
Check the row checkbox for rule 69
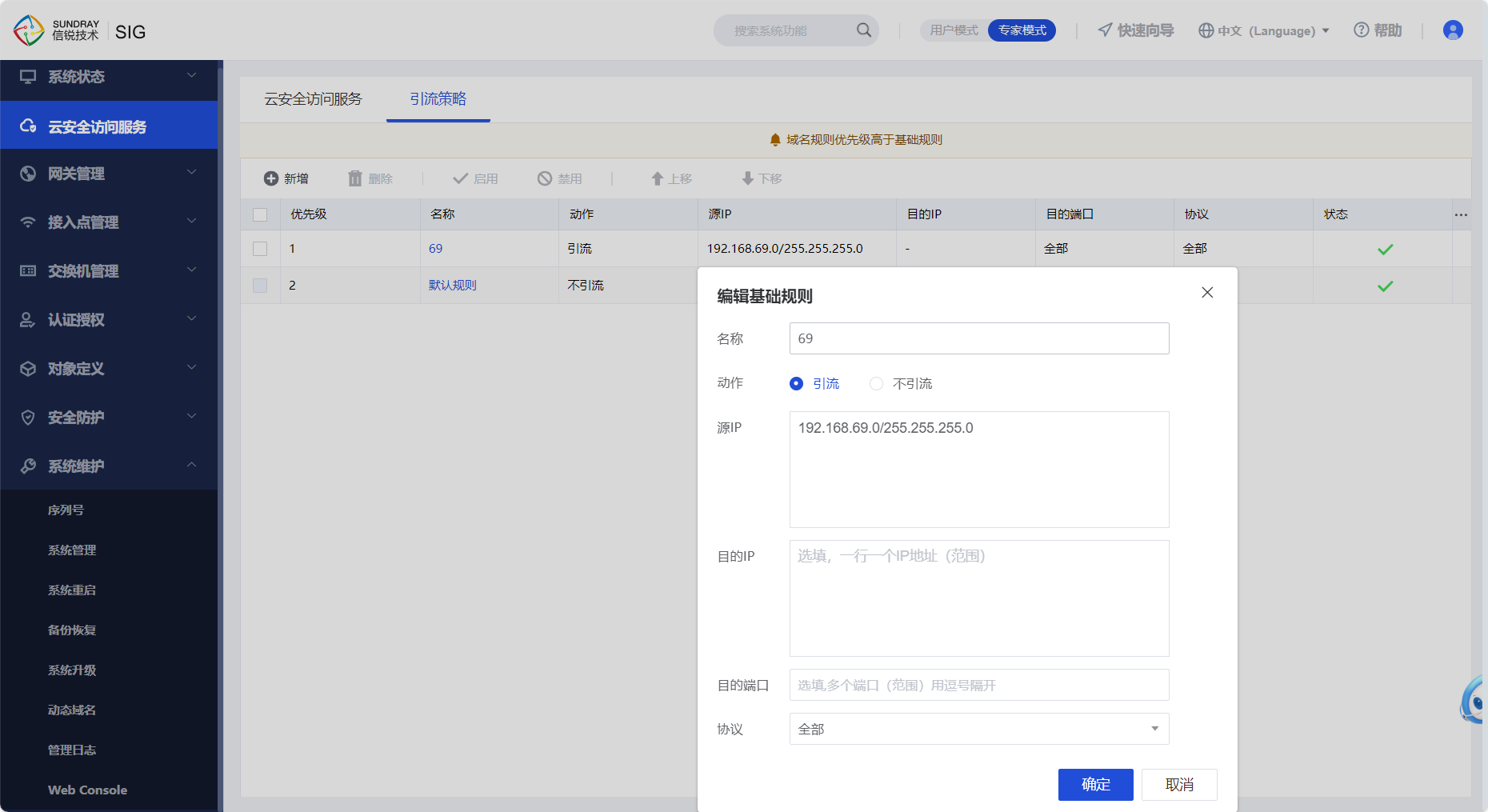260,249
